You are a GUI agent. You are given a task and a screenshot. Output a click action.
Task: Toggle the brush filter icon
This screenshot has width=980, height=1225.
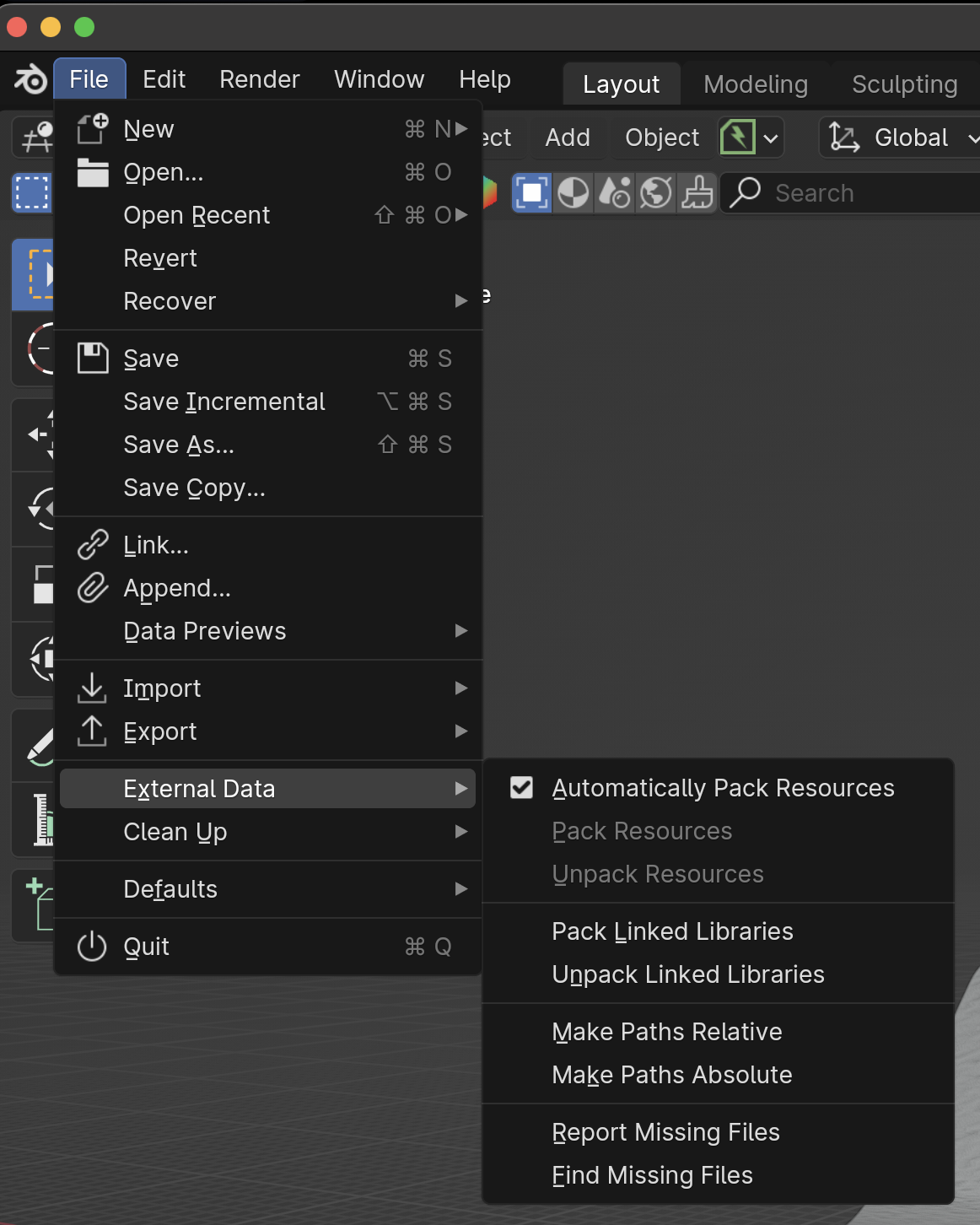coord(697,193)
